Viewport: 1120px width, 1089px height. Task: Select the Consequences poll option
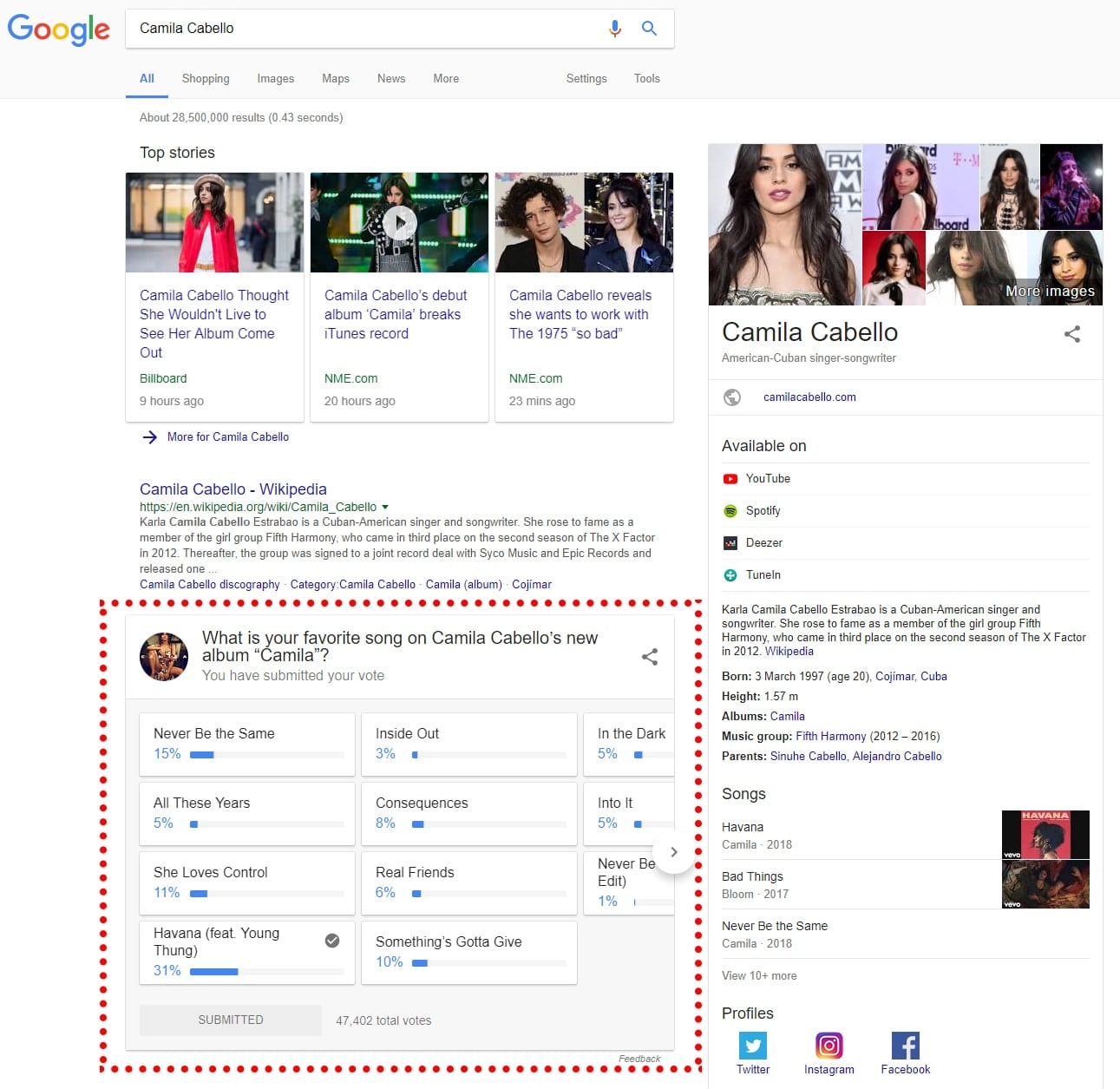click(x=469, y=814)
